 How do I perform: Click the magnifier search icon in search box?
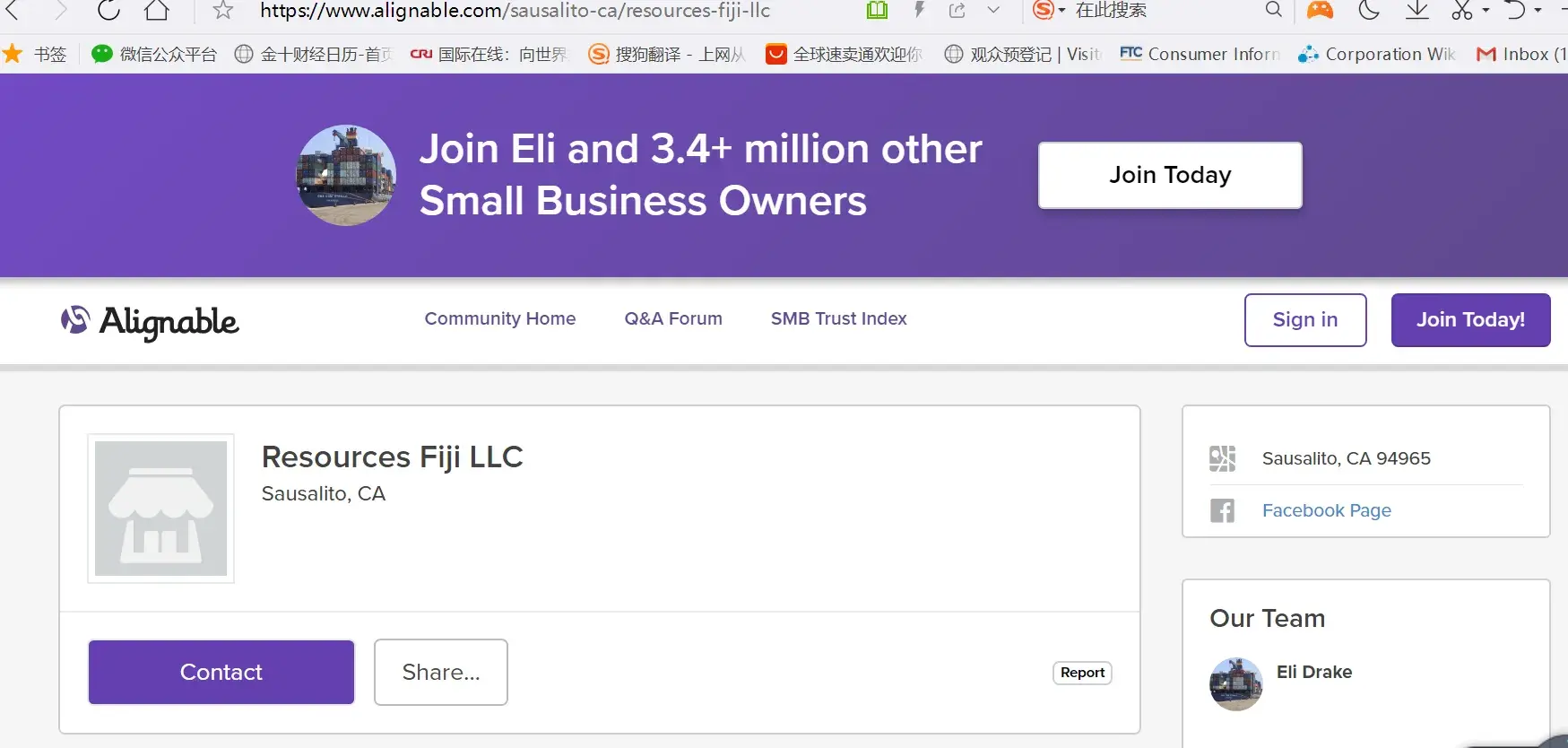tap(1273, 10)
